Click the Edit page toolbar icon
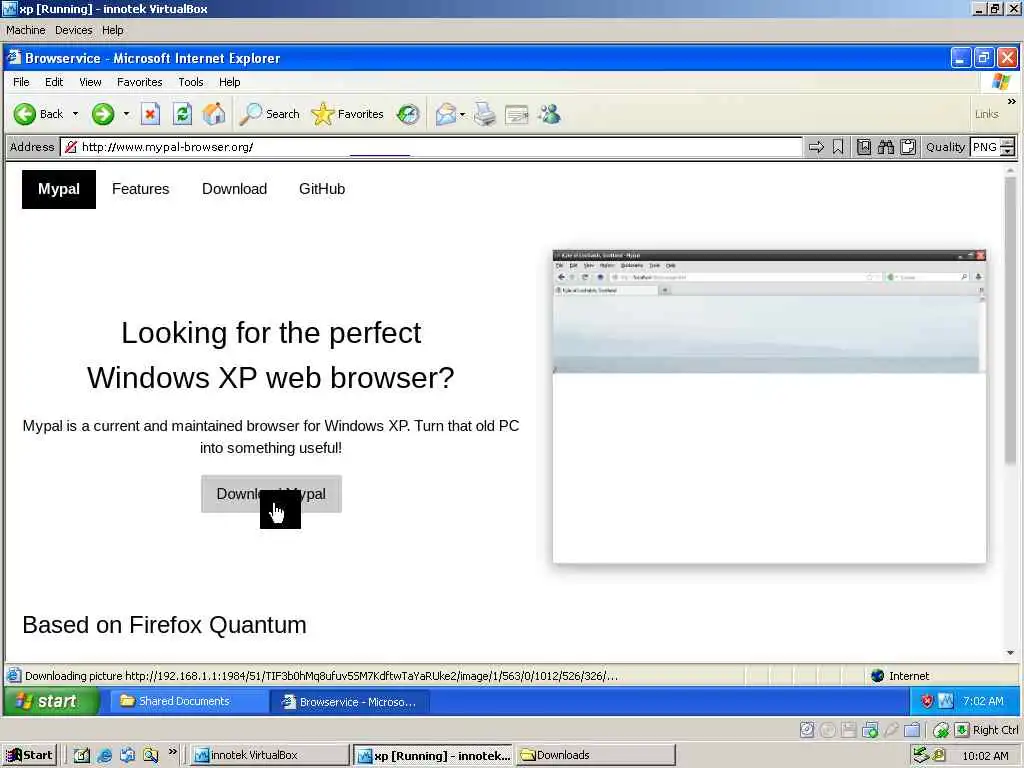The width and height of the screenshot is (1024, 768). [517, 115]
